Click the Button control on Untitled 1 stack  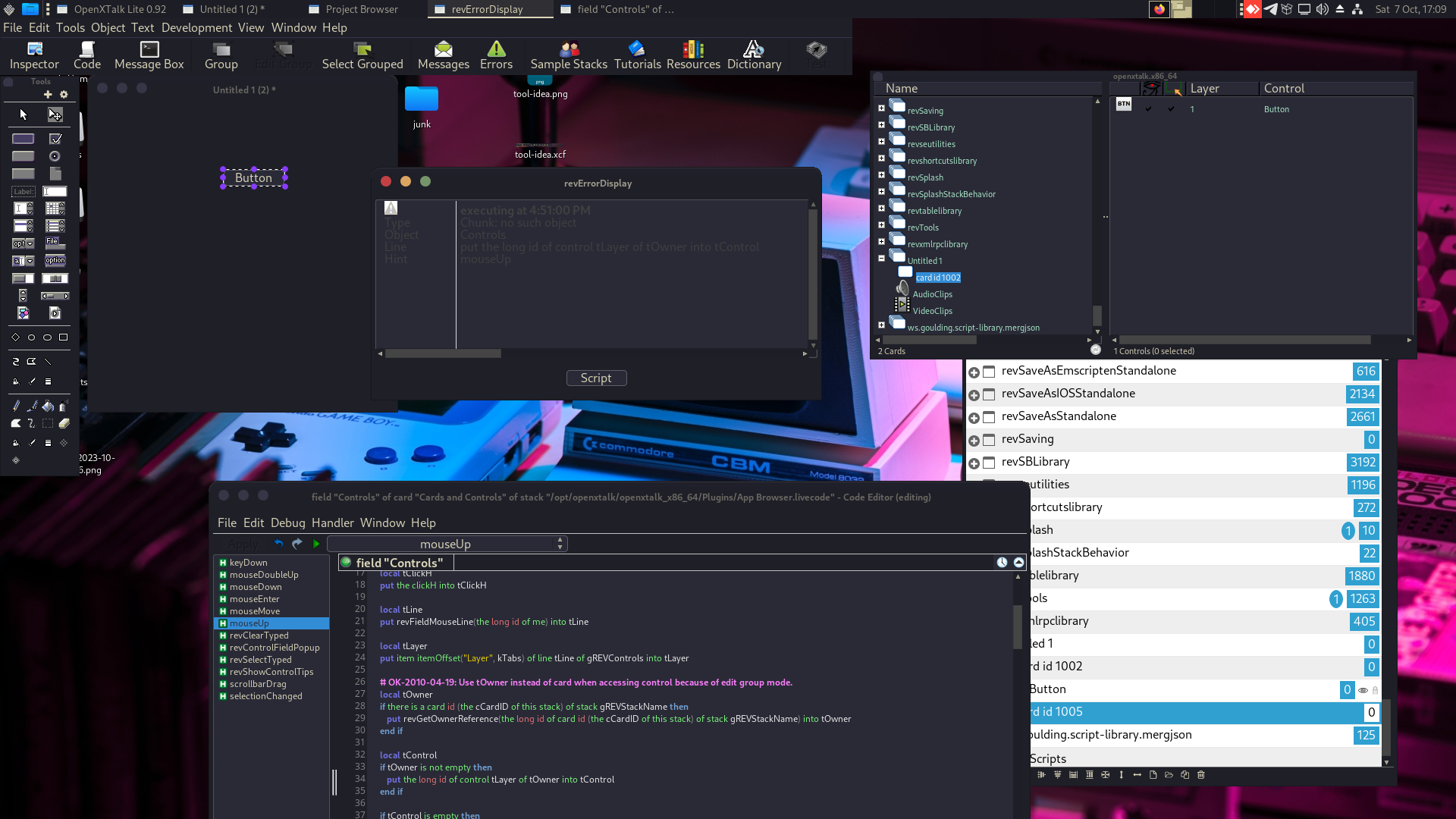click(x=253, y=177)
